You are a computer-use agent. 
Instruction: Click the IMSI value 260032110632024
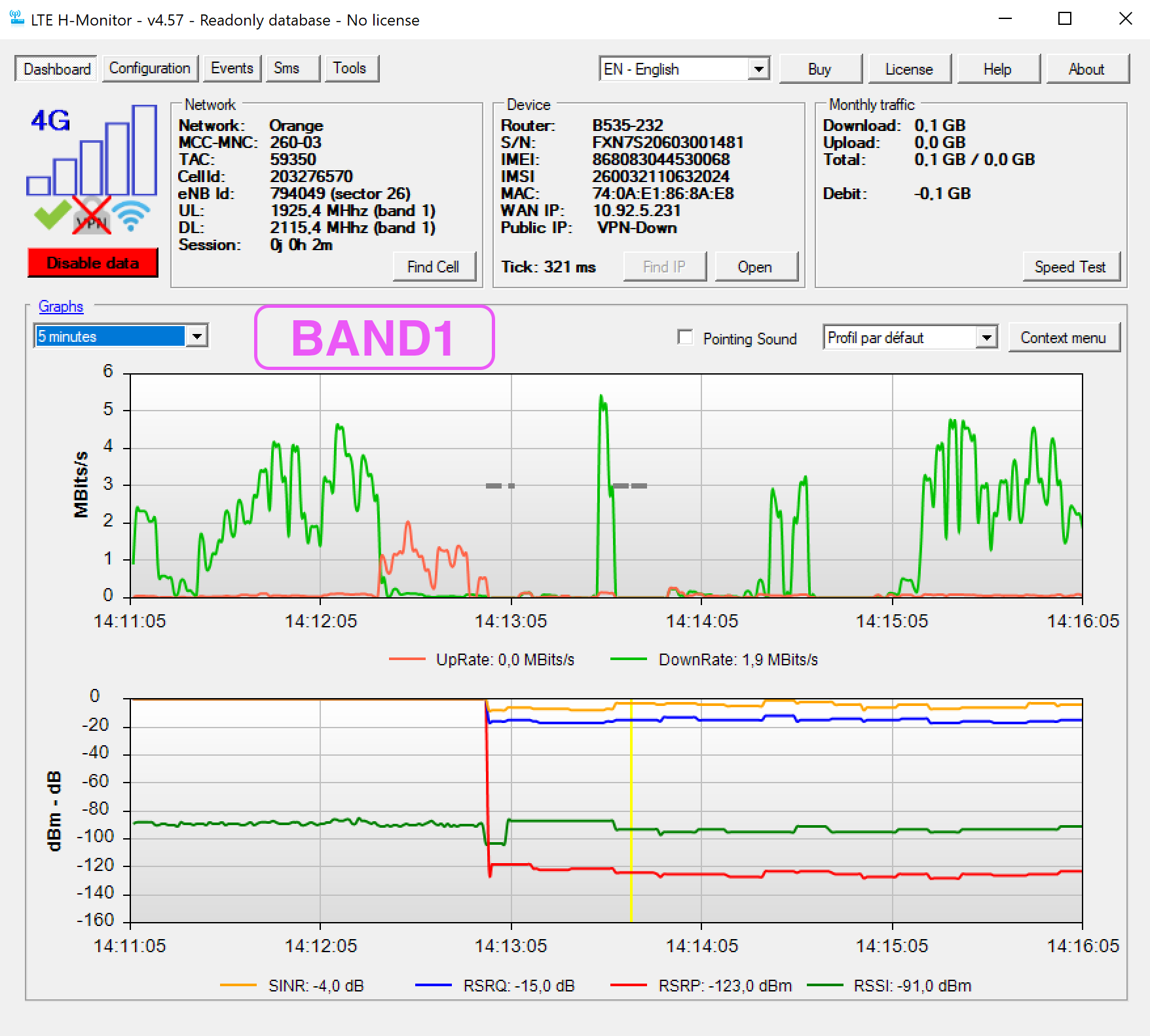(x=661, y=176)
